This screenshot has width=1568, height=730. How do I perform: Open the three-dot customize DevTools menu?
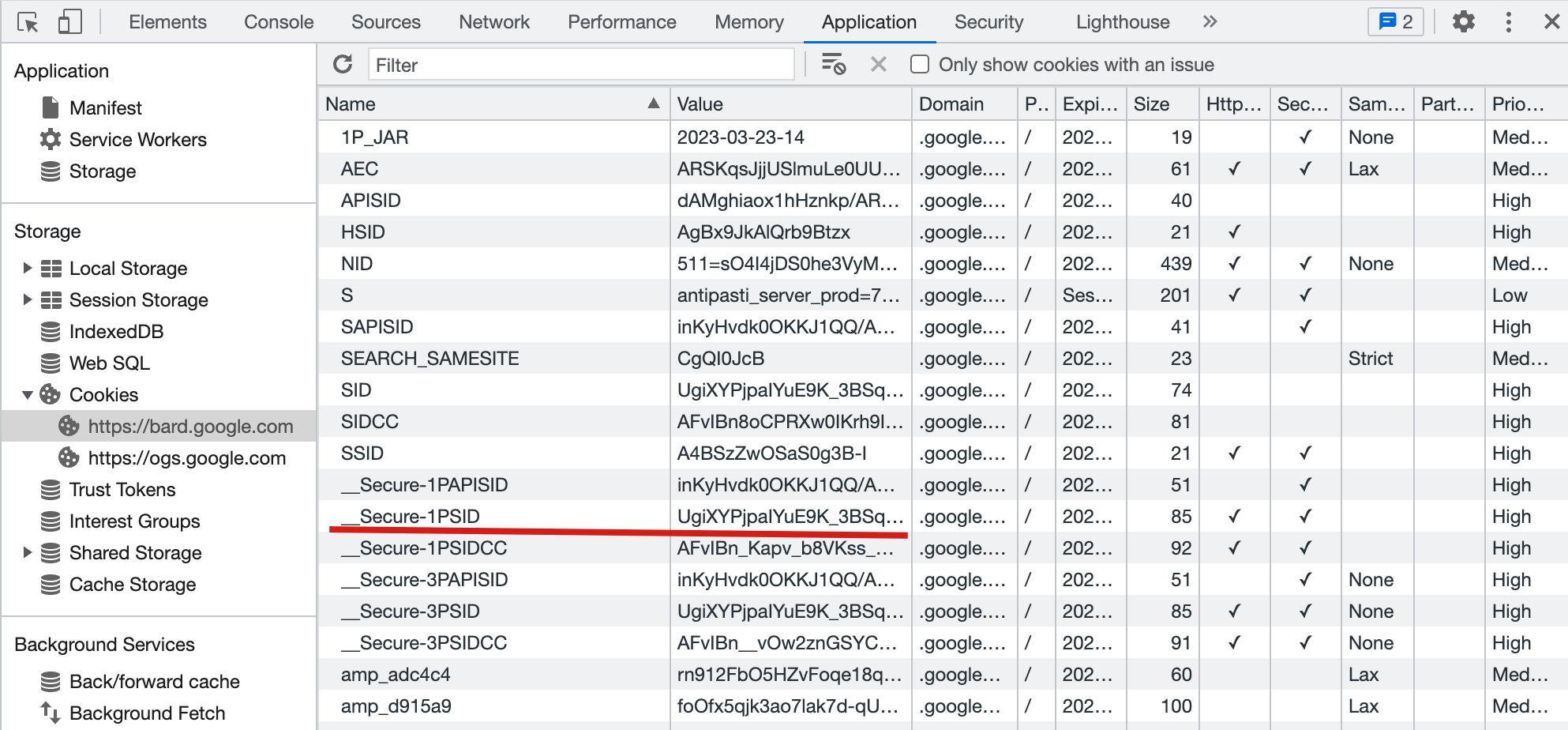(x=1509, y=21)
